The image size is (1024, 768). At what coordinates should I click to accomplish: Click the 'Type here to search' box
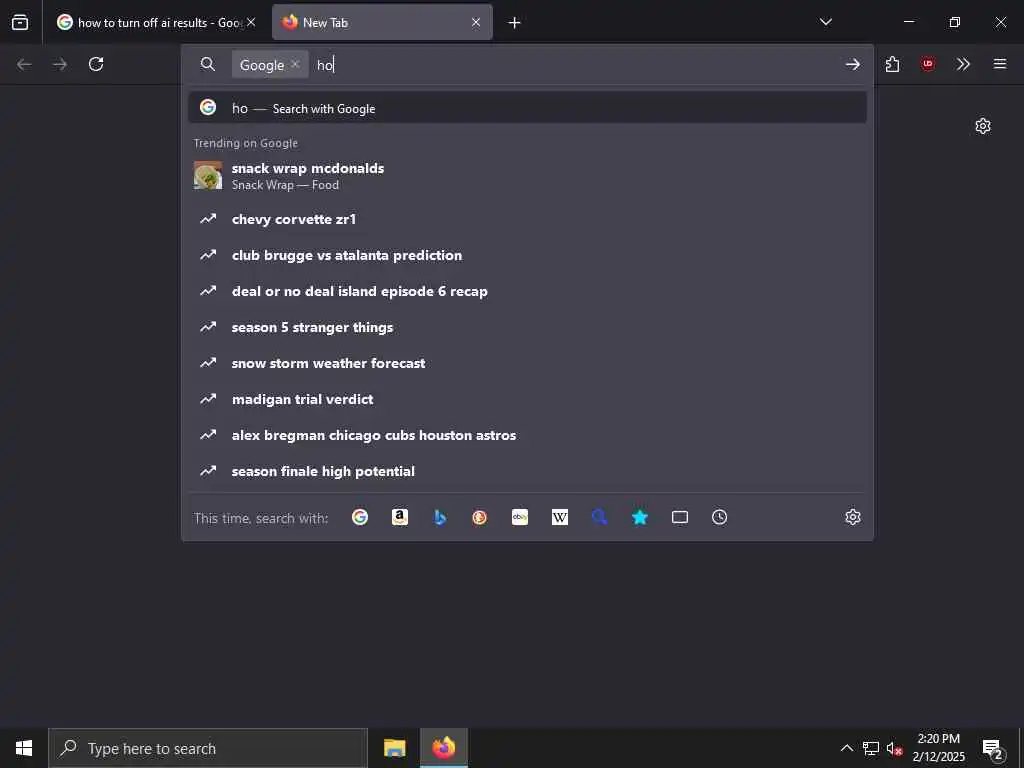click(x=208, y=748)
